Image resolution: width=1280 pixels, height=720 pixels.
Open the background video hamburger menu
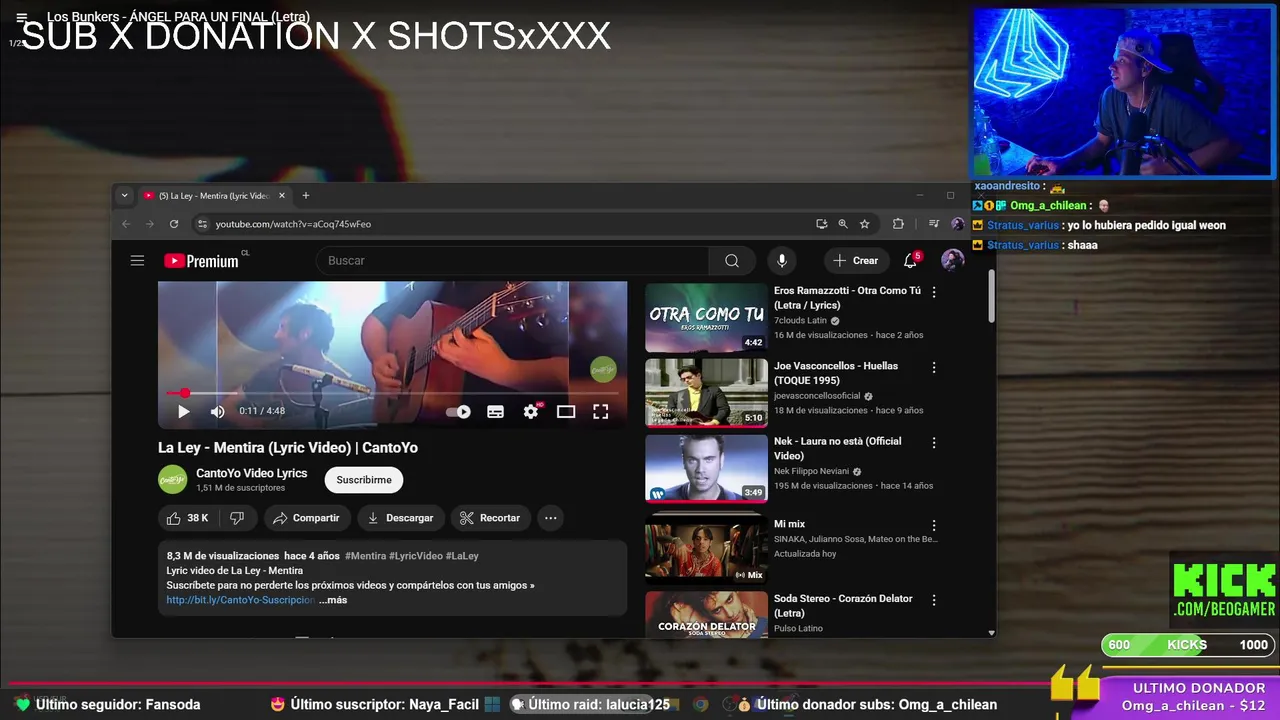tap(22, 17)
